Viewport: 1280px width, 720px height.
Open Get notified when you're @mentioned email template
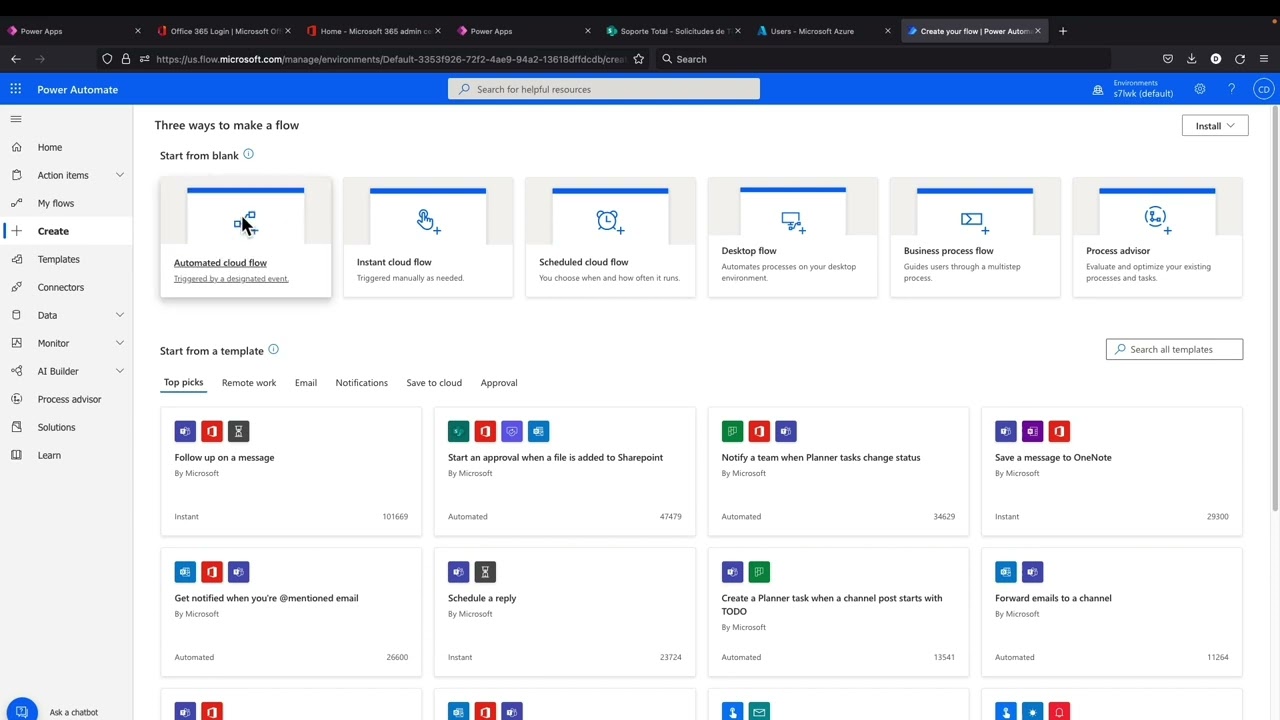pyautogui.click(x=291, y=612)
